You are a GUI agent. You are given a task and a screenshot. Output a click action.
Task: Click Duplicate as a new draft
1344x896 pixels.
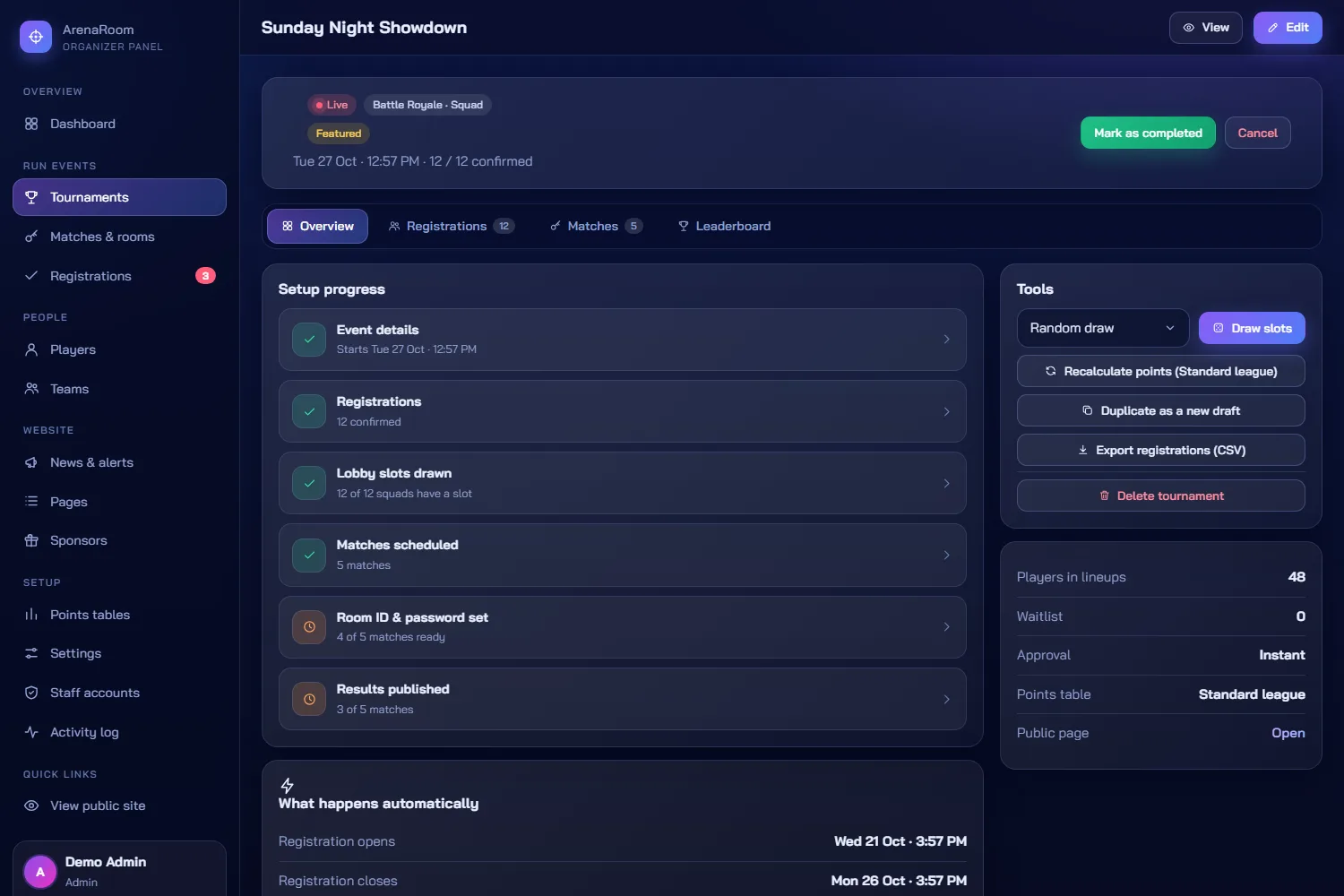1160,410
